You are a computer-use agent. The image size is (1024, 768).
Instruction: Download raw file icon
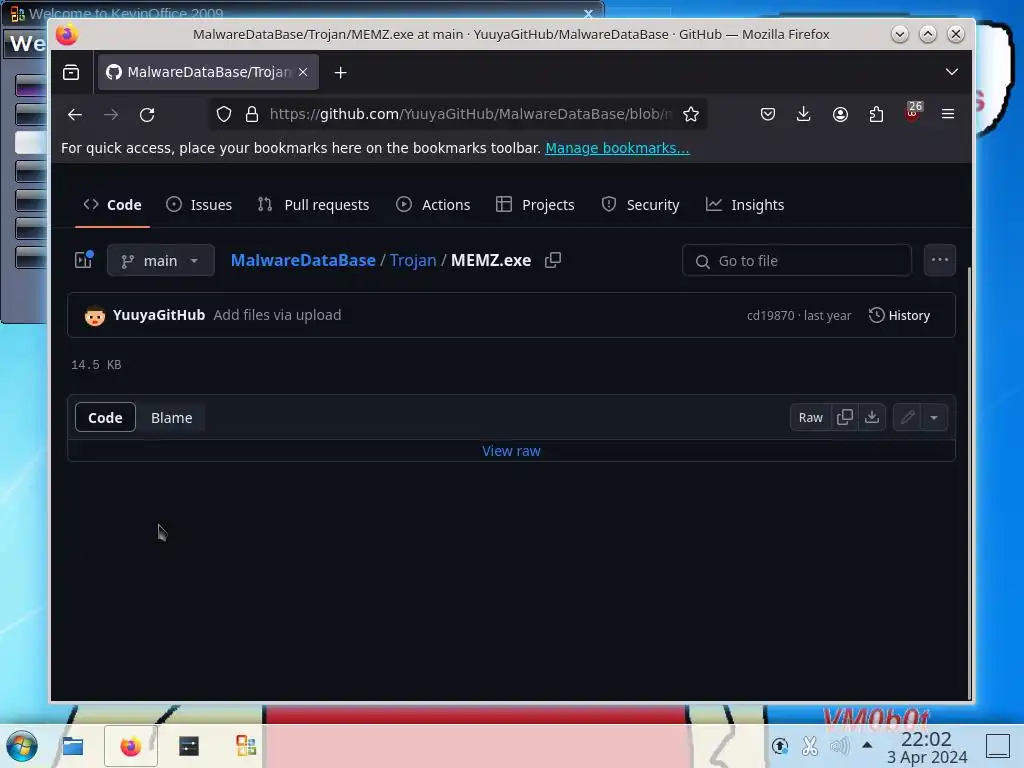point(872,417)
